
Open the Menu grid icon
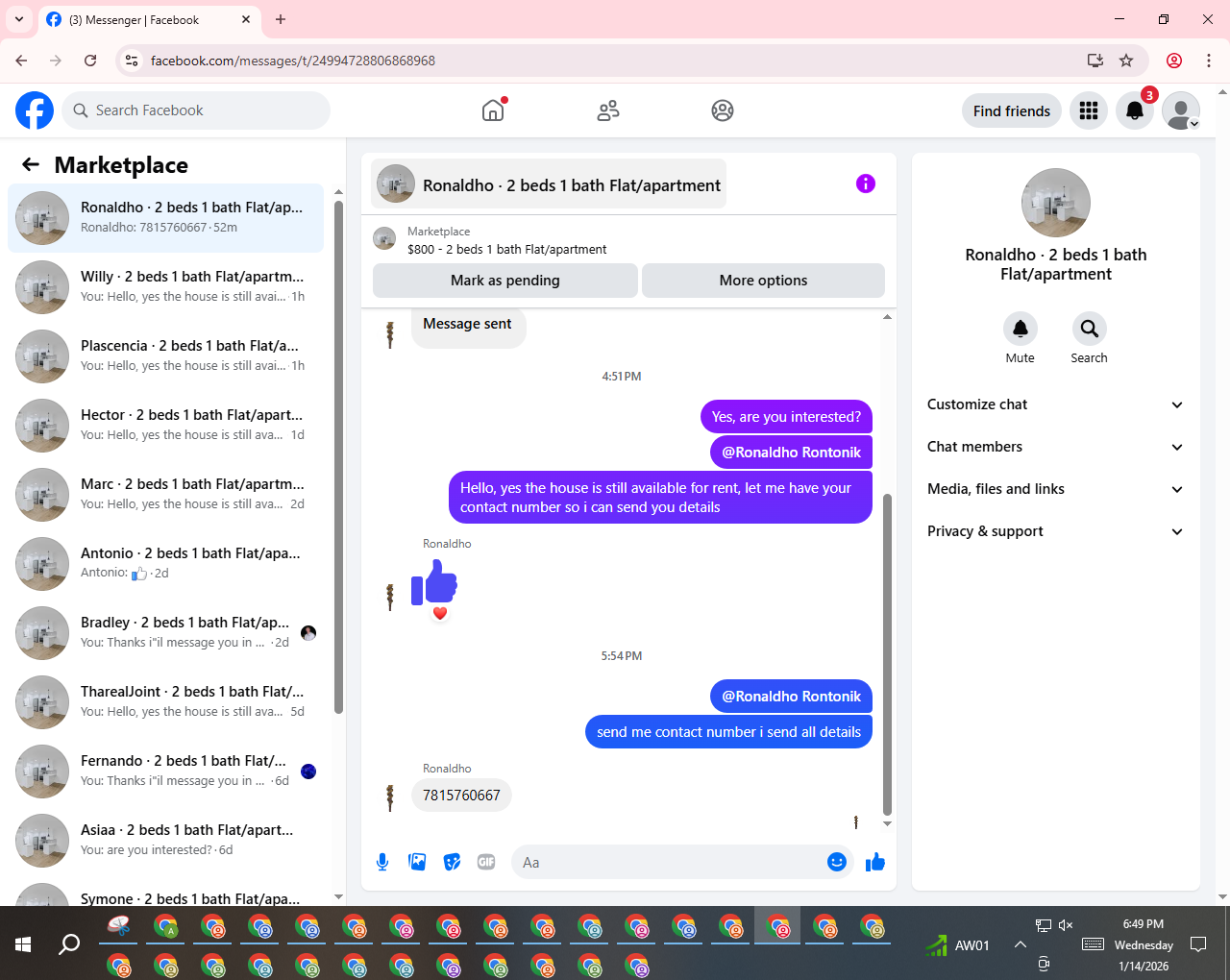1089,110
